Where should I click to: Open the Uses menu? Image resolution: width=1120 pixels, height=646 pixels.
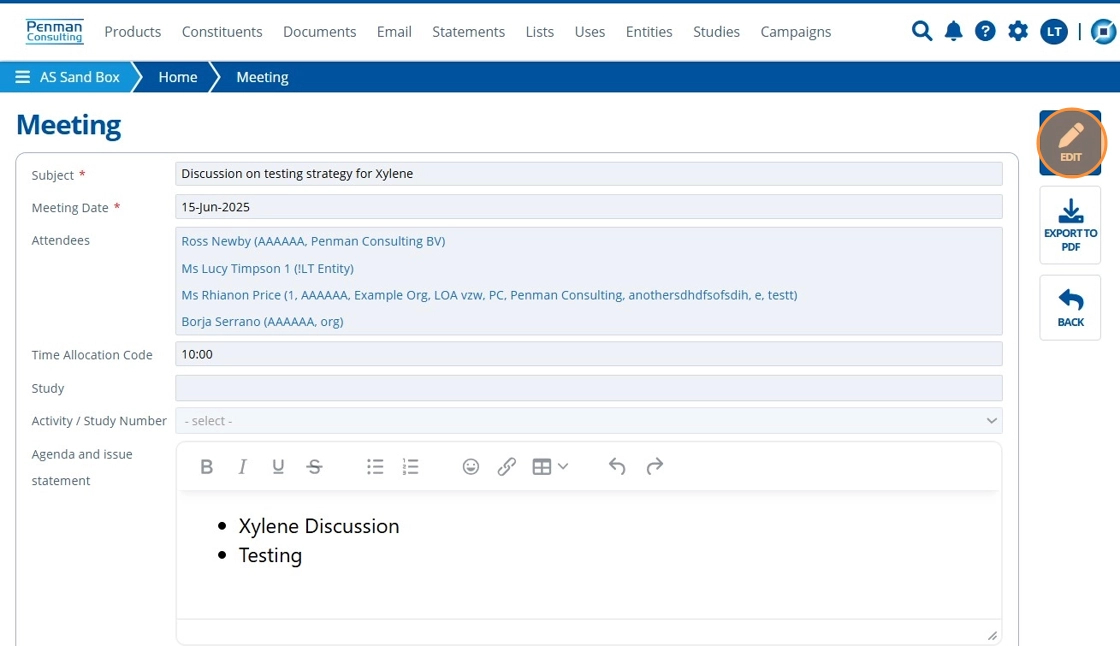(x=590, y=31)
